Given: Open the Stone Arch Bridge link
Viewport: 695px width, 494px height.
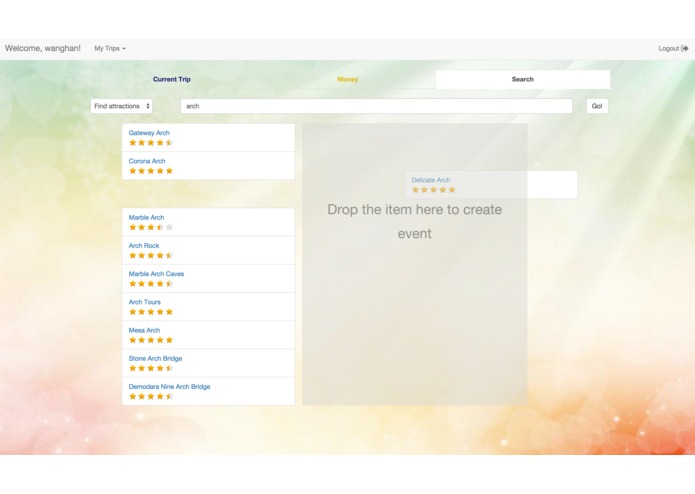Looking at the screenshot, I should click(x=155, y=358).
